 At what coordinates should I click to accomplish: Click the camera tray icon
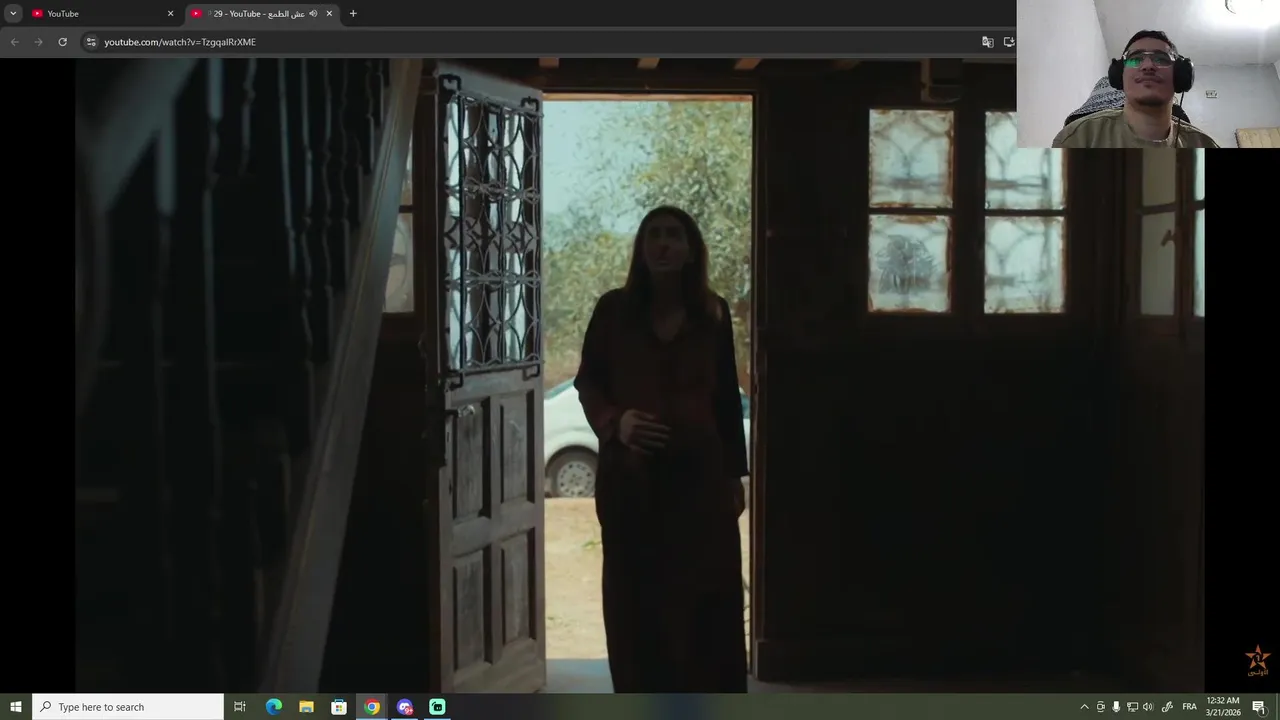click(1101, 707)
